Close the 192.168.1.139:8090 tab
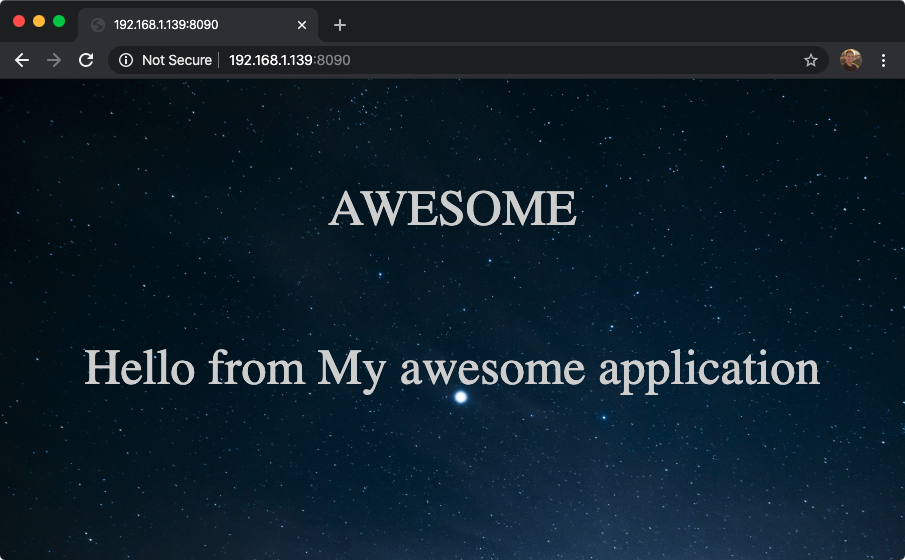 tap(302, 25)
